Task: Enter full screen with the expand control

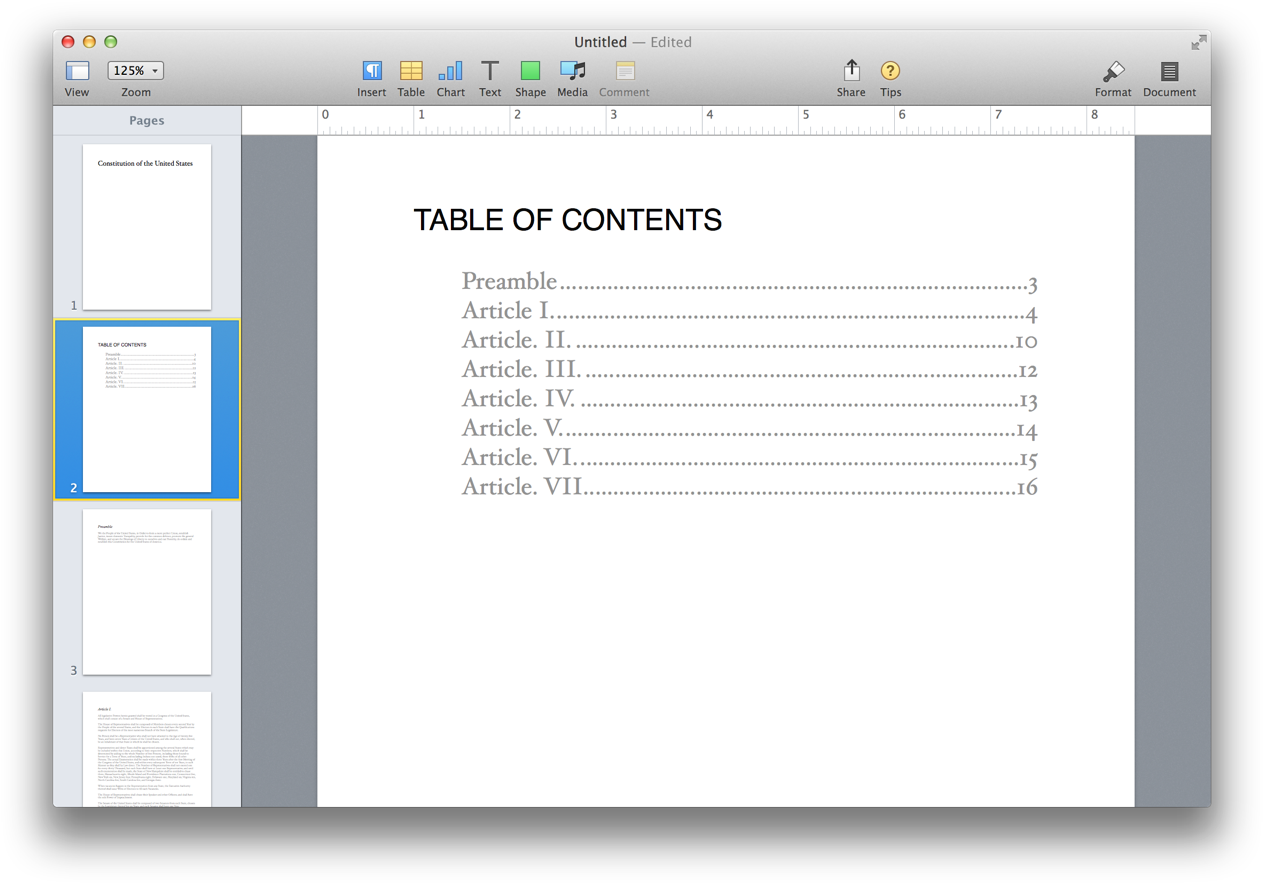Action: pos(1197,42)
